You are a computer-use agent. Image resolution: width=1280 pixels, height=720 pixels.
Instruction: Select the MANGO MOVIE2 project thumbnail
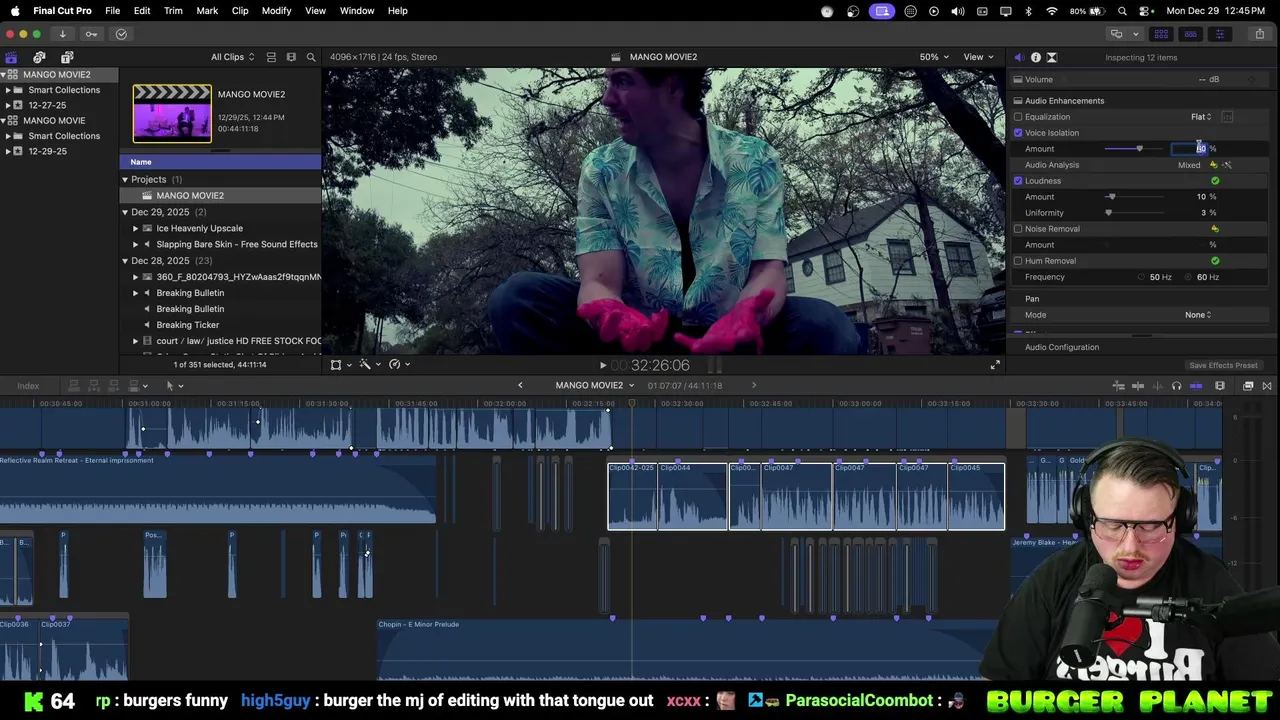coord(172,114)
